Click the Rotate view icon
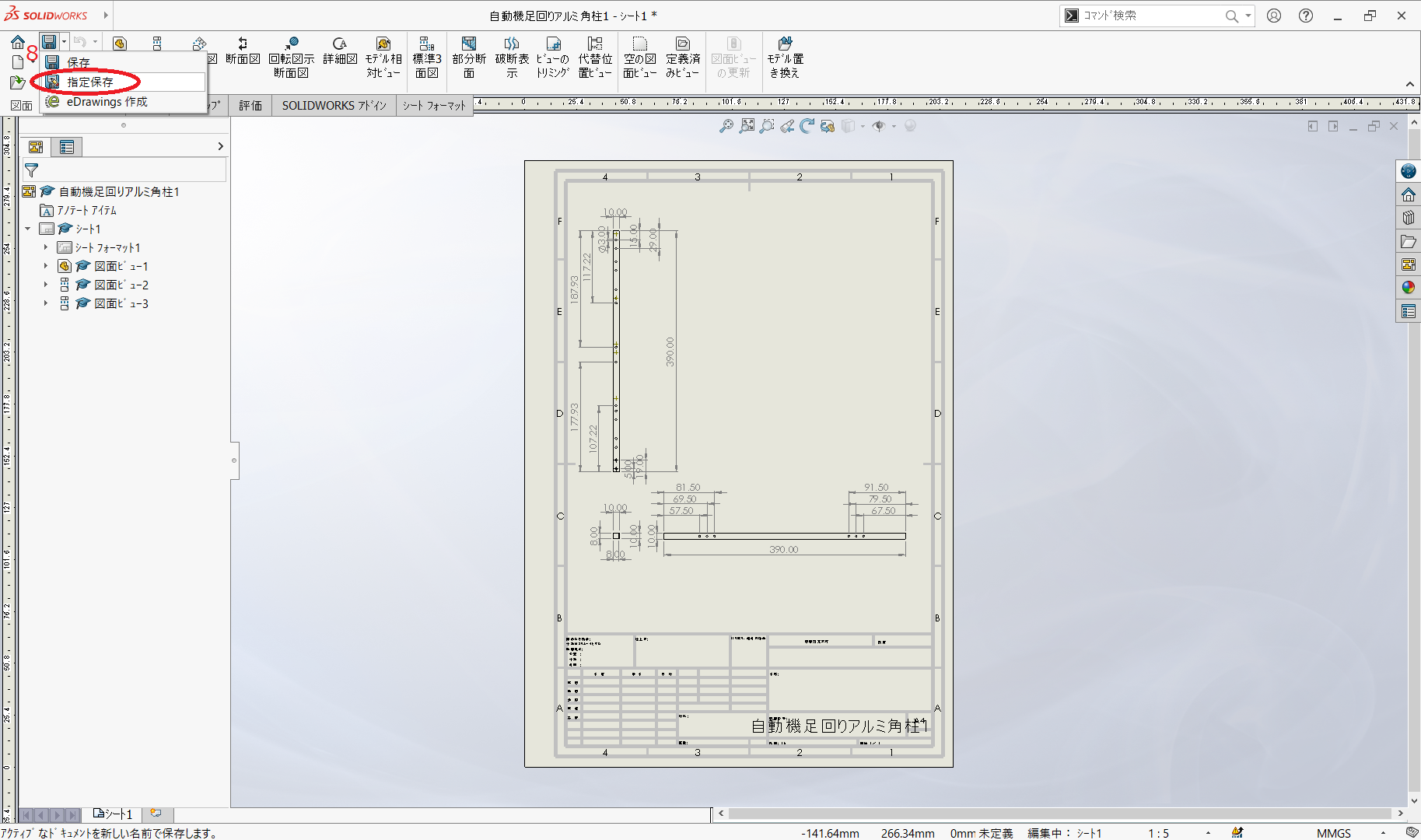 tap(807, 126)
